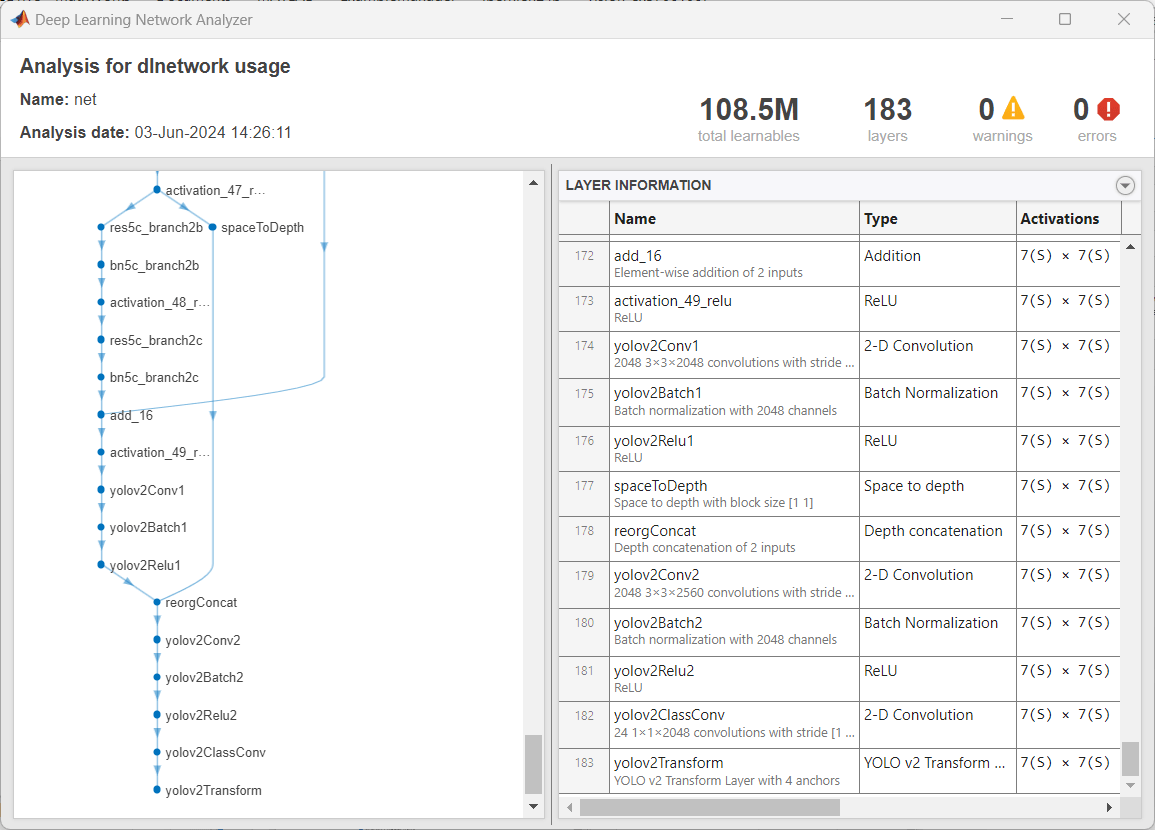The height and width of the screenshot is (830, 1155).
Task: Select the spaceToDepth node in the graph
Action: (211, 227)
